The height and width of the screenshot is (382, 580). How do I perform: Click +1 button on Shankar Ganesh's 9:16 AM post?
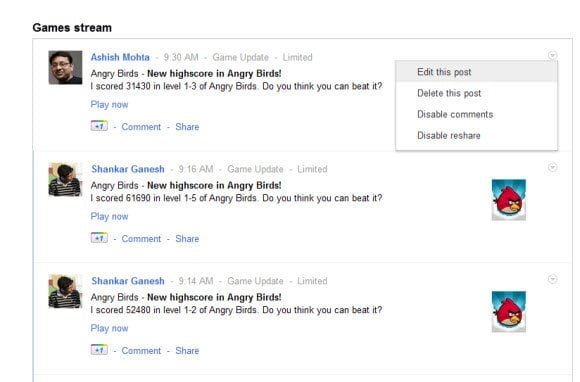click(99, 238)
